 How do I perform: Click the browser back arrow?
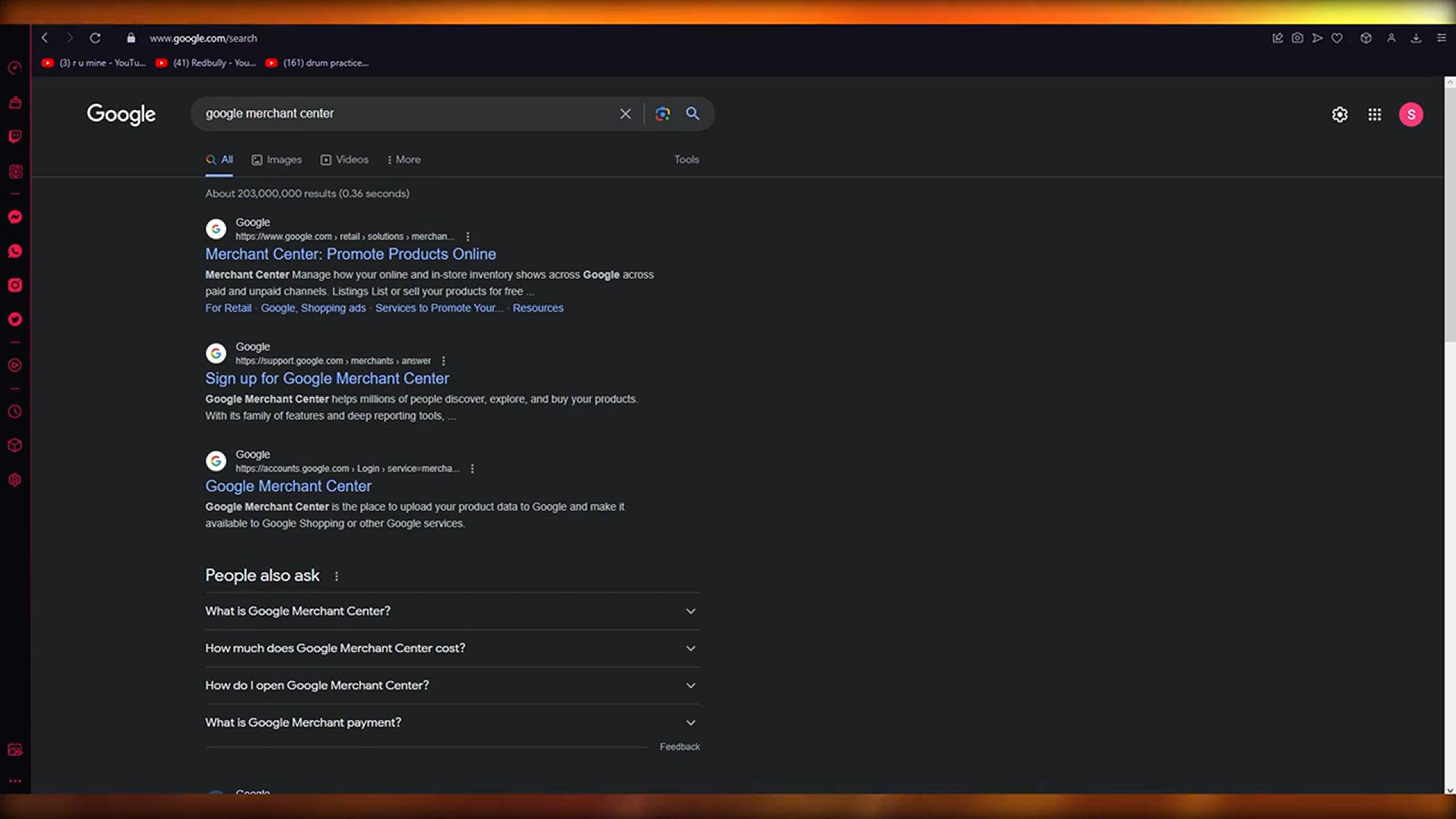45,38
